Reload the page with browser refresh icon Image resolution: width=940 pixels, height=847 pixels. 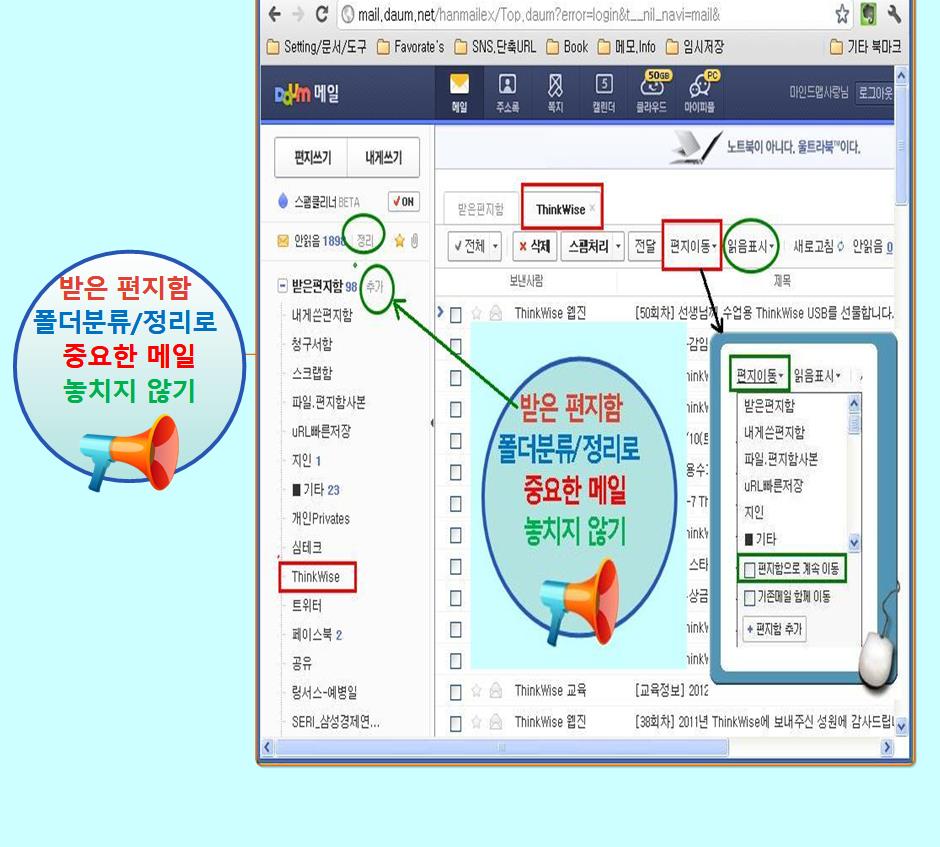tap(321, 16)
